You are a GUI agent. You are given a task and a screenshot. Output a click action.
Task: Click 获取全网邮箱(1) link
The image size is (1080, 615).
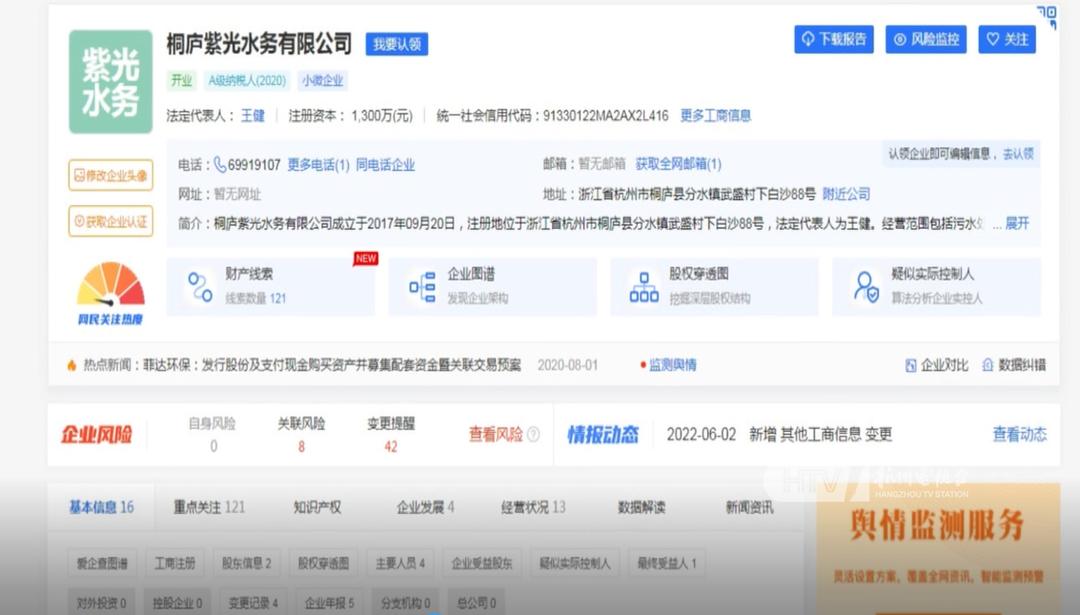pyautogui.click(x=678, y=164)
